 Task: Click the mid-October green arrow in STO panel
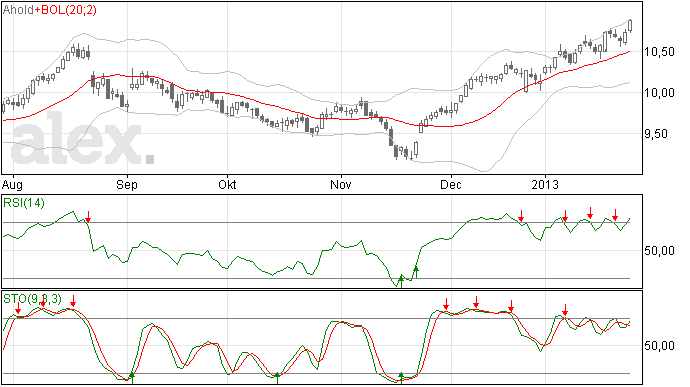click(x=277, y=377)
